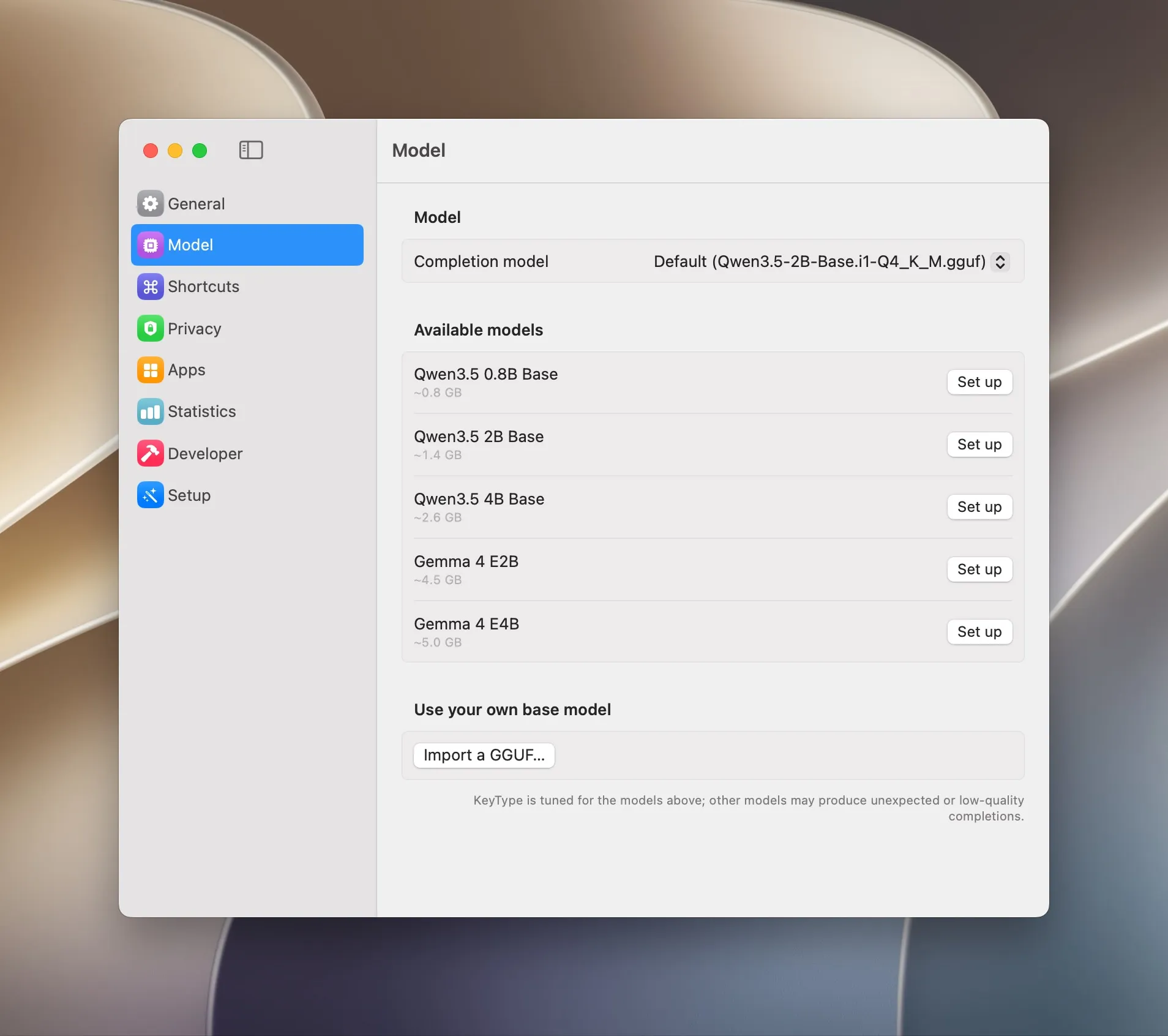Click the Use your own base model heading
The image size is (1168, 1036).
pyautogui.click(x=512, y=710)
